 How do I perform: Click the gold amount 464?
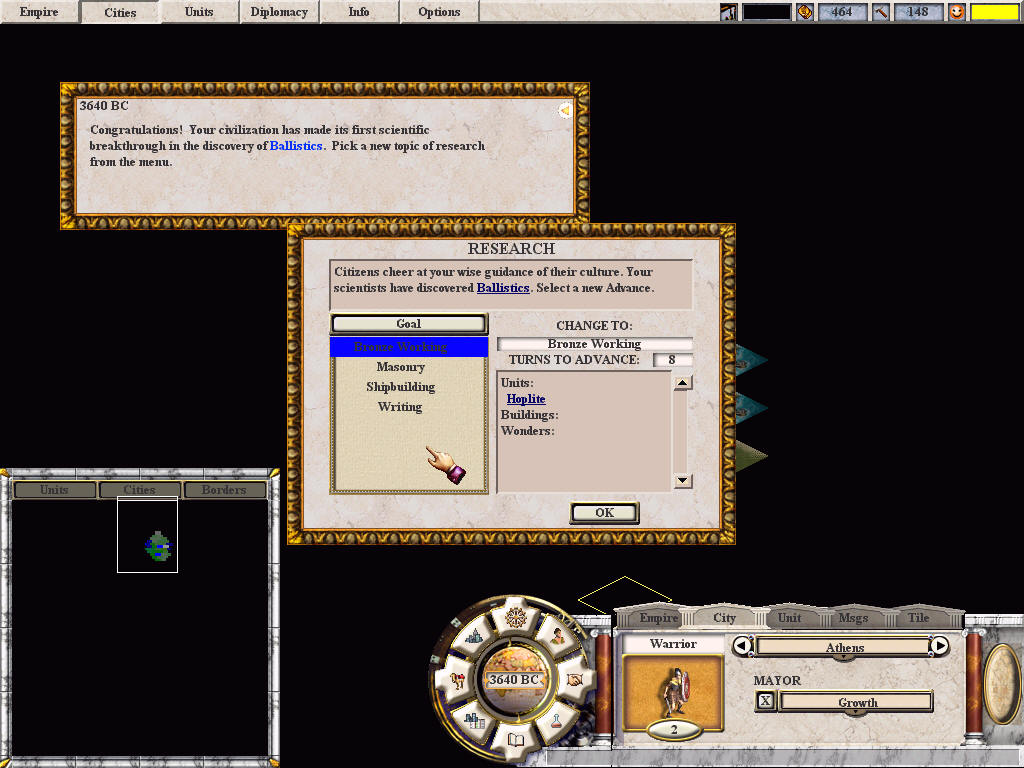(842, 12)
